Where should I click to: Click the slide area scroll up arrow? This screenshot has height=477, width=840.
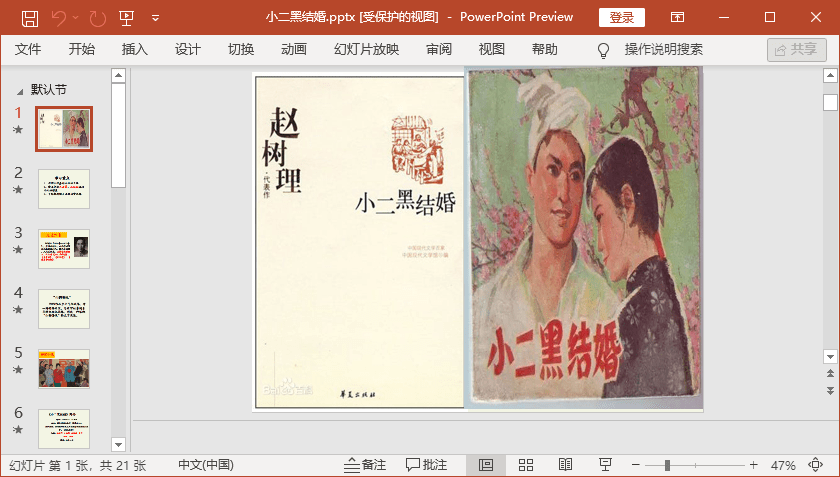[830, 76]
